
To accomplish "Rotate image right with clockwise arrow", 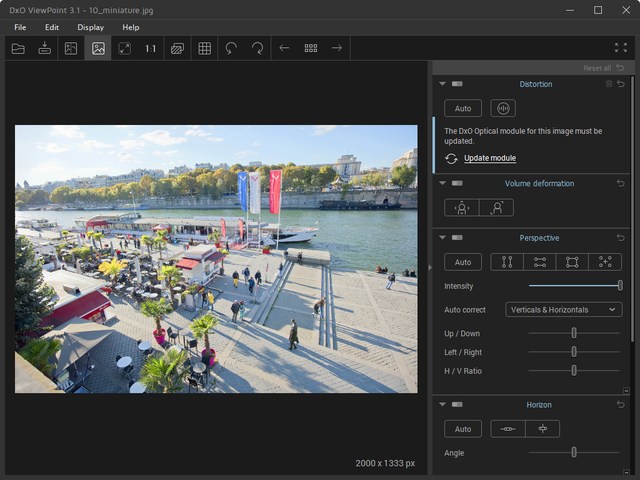I will (257, 48).
